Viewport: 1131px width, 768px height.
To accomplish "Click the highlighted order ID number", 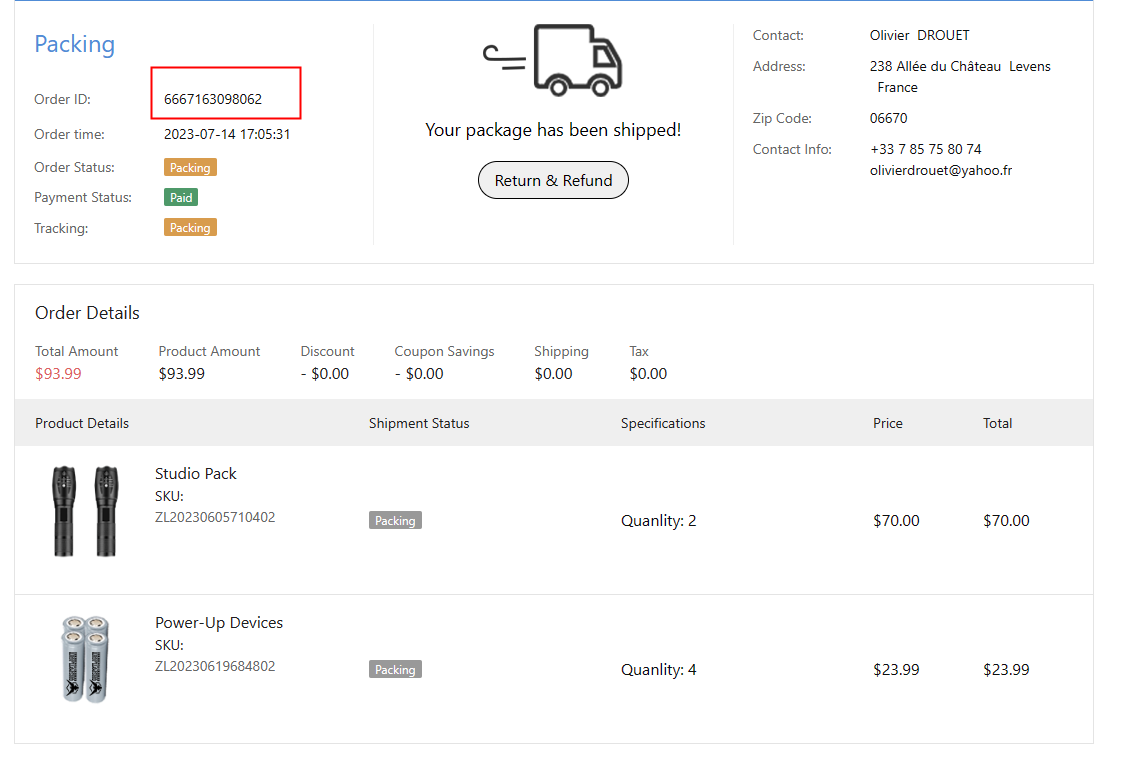I will click(x=213, y=99).
